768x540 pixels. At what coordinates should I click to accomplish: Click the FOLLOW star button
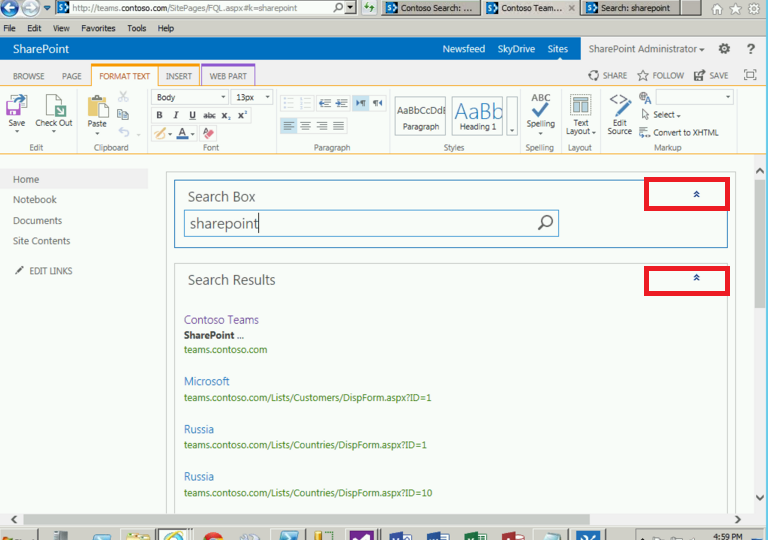(x=660, y=75)
